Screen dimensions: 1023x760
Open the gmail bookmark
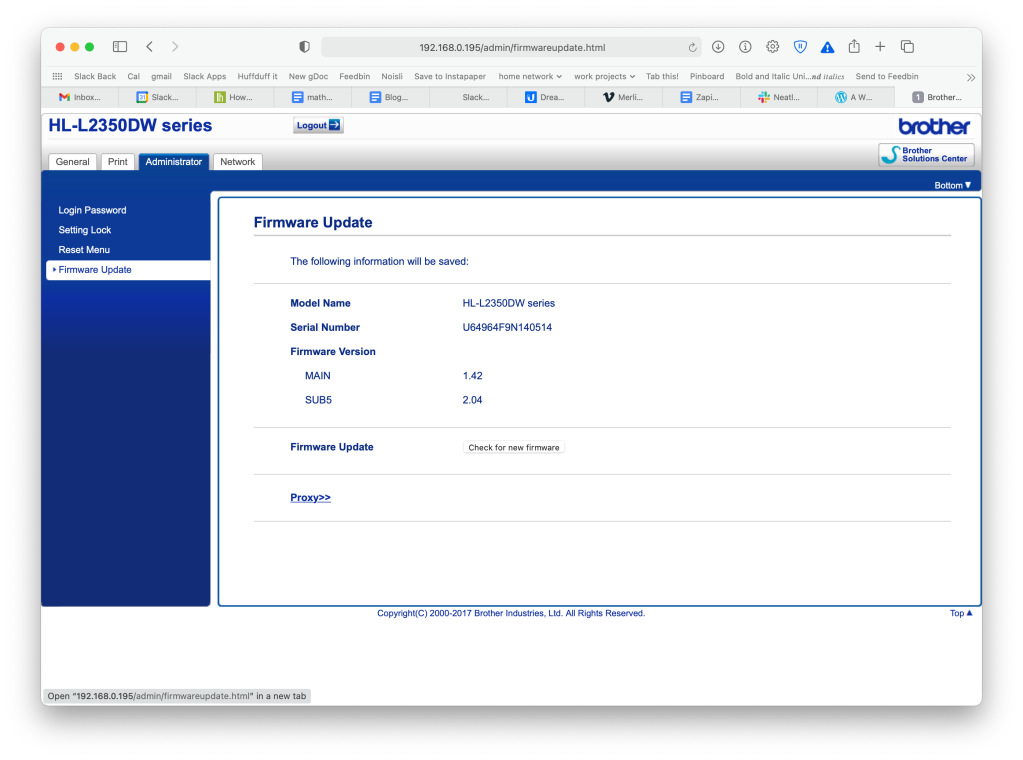point(161,76)
